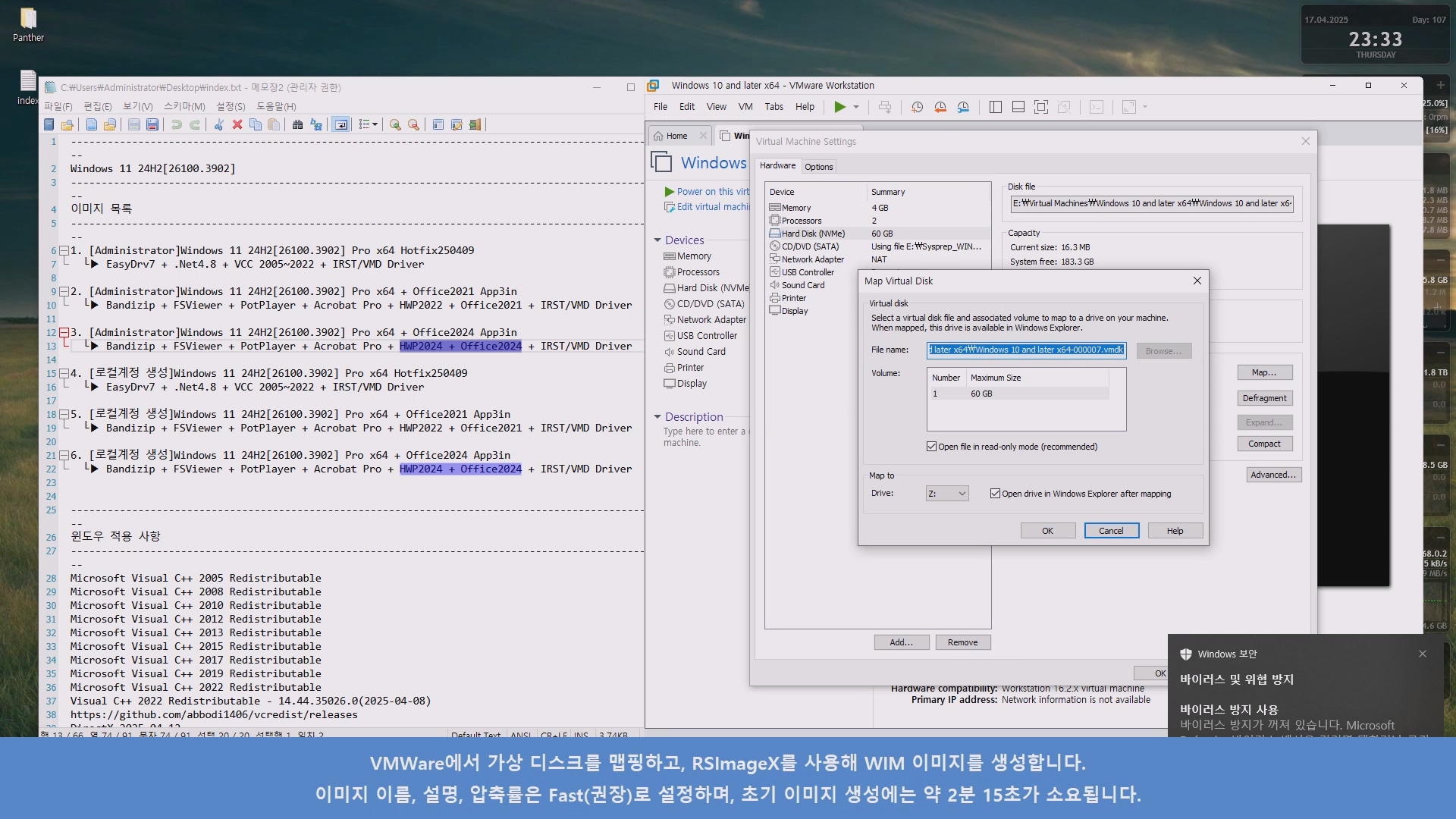Screen dimensions: 1456x819
Task: Click the binoculars Find icon in Notepad2
Action: pos(297,124)
